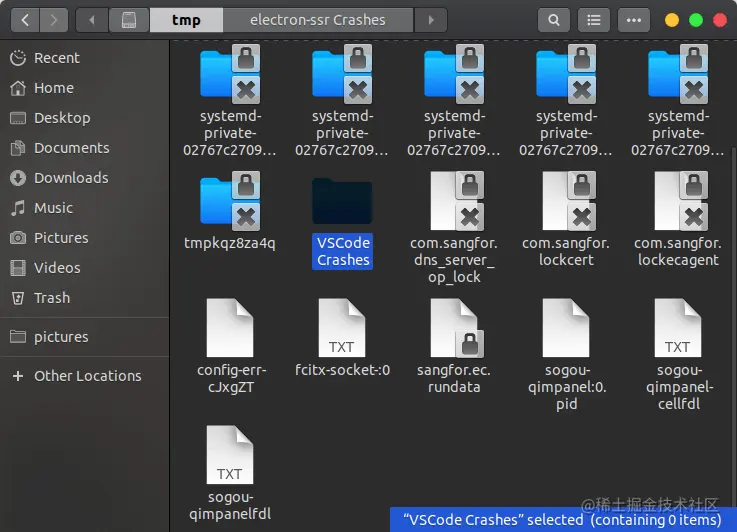Click the vertical scrollbar of file view
737x532 pixels.
point(734,329)
